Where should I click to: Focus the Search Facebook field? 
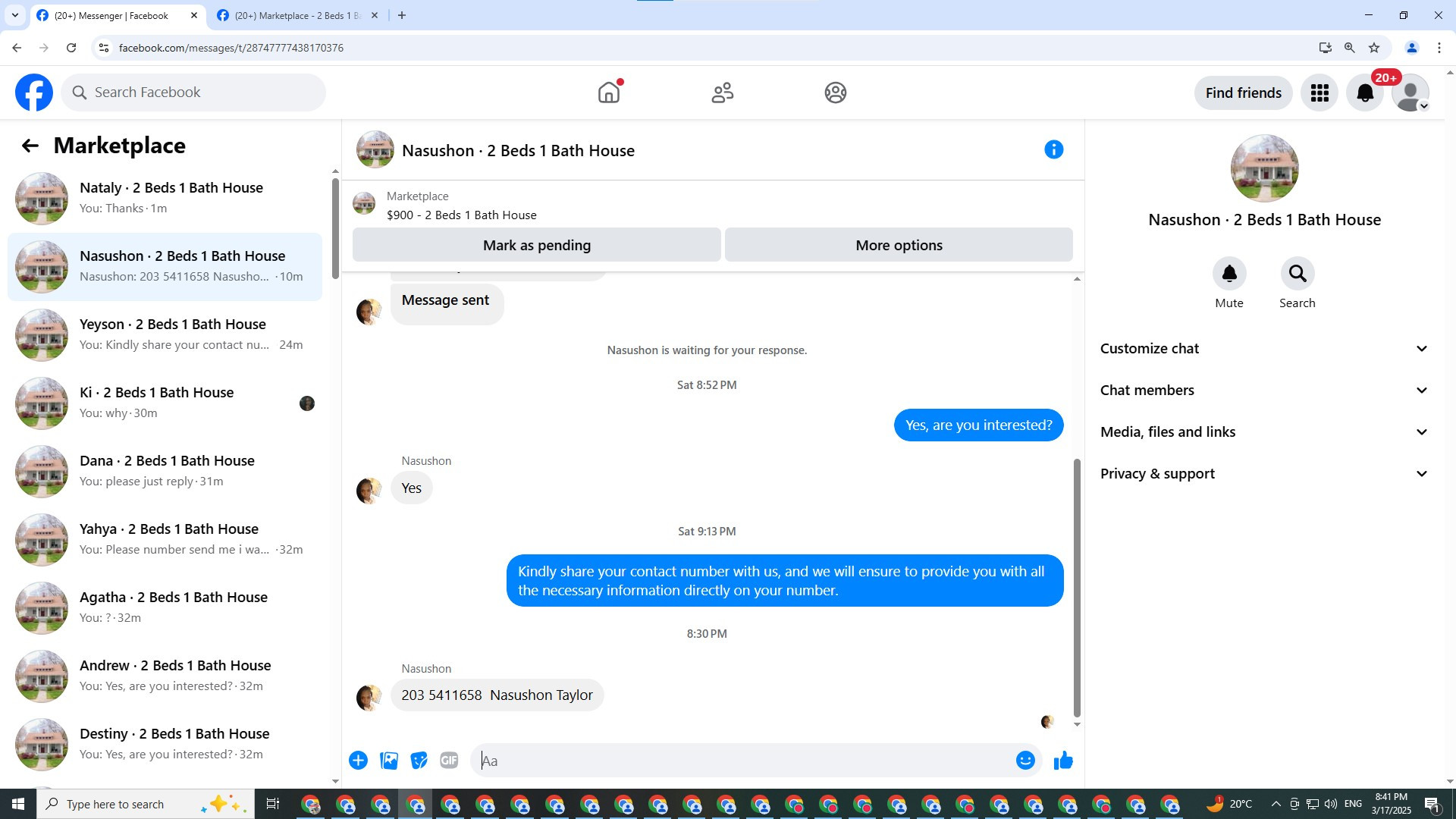pos(193,93)
